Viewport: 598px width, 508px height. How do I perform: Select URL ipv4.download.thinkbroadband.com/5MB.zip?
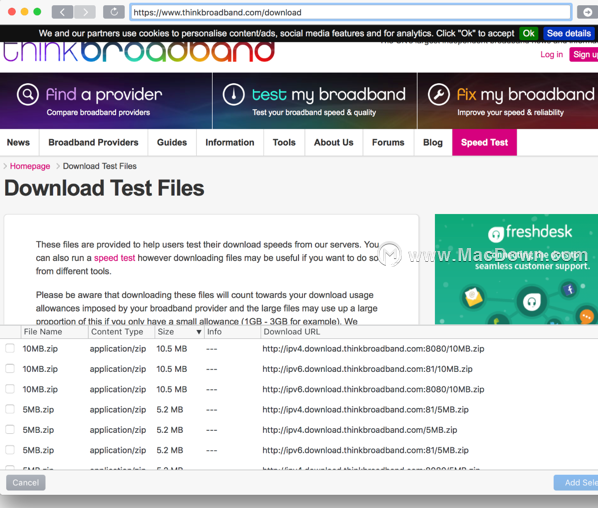point(360,430)
